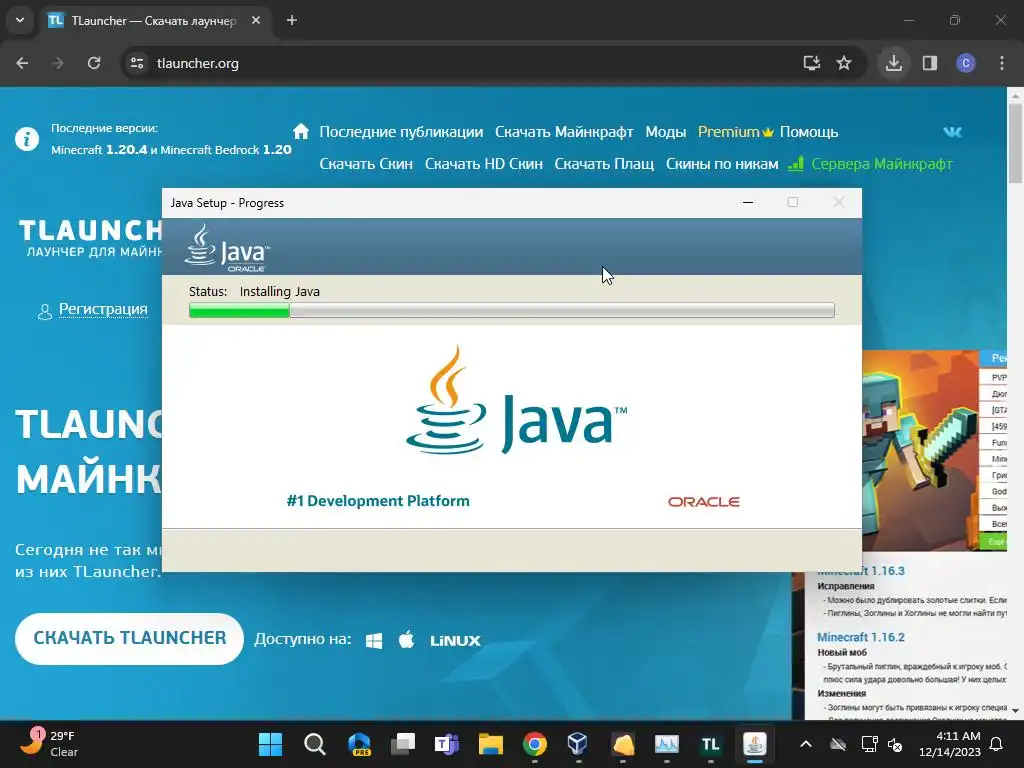Open Task View on the taskbar
The width and height of the screenshot is (1024, 768).
tap(403, 744)
